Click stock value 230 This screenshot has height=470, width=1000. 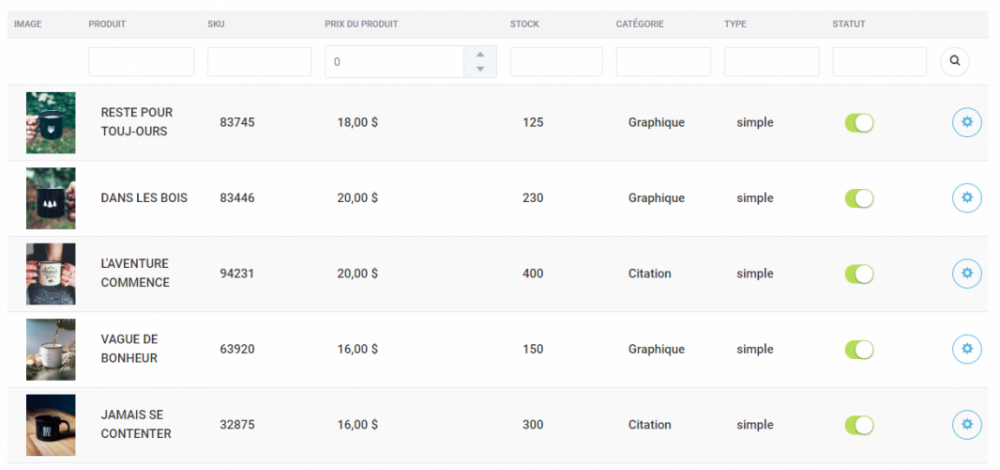coord(533,198)
